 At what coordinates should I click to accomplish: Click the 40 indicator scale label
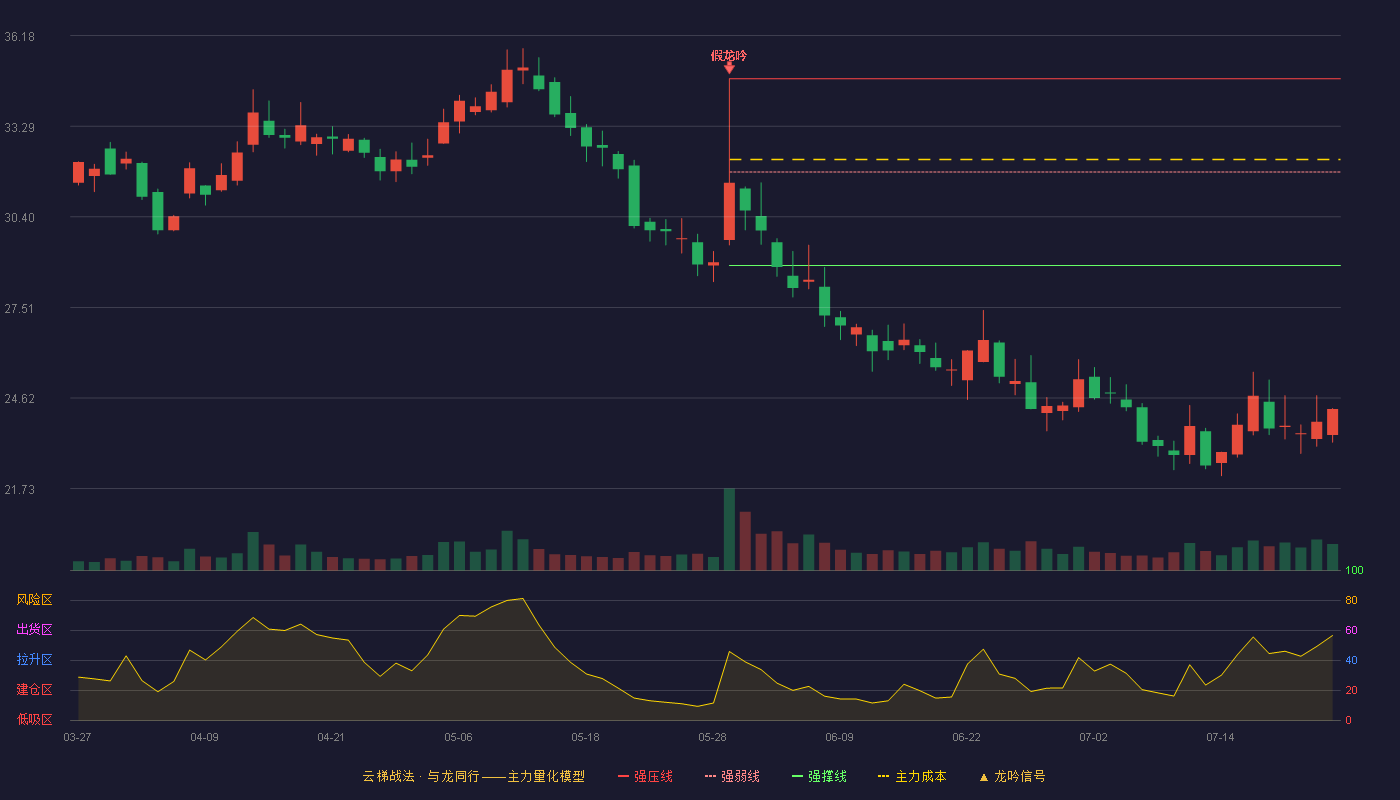[x=1351, y=661]
